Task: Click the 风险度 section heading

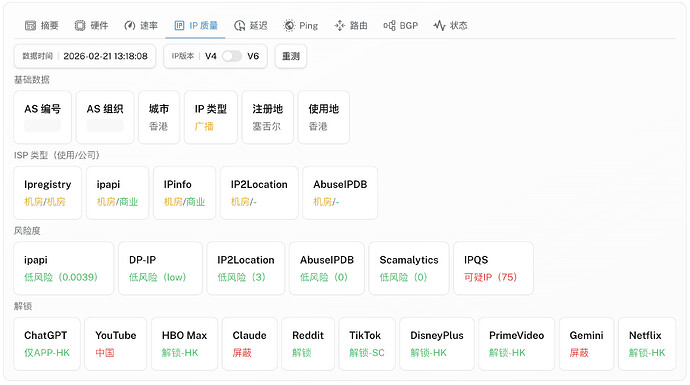Action: point(27,231)
